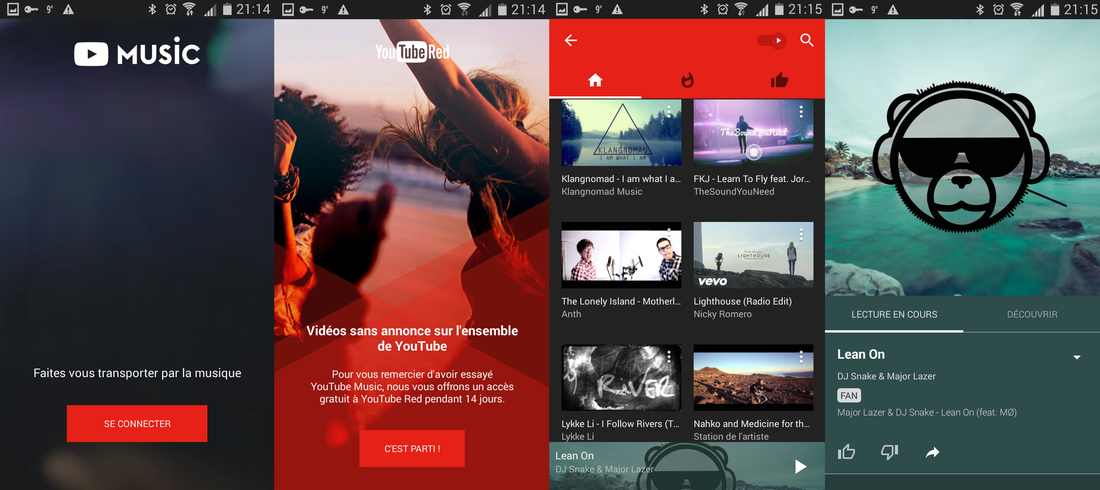Go back with the arrow icon
This screenshot has height=490, width=1100.
(x=571, y=41)
